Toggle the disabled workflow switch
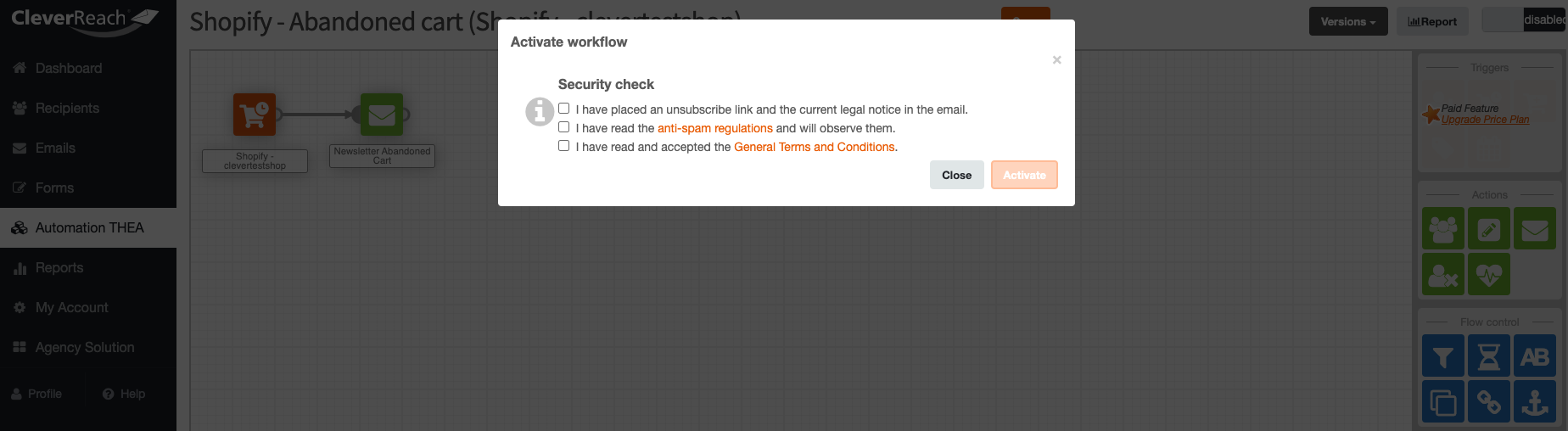The width and height of the screenshot is (1568, 431). coord(1523,20)
